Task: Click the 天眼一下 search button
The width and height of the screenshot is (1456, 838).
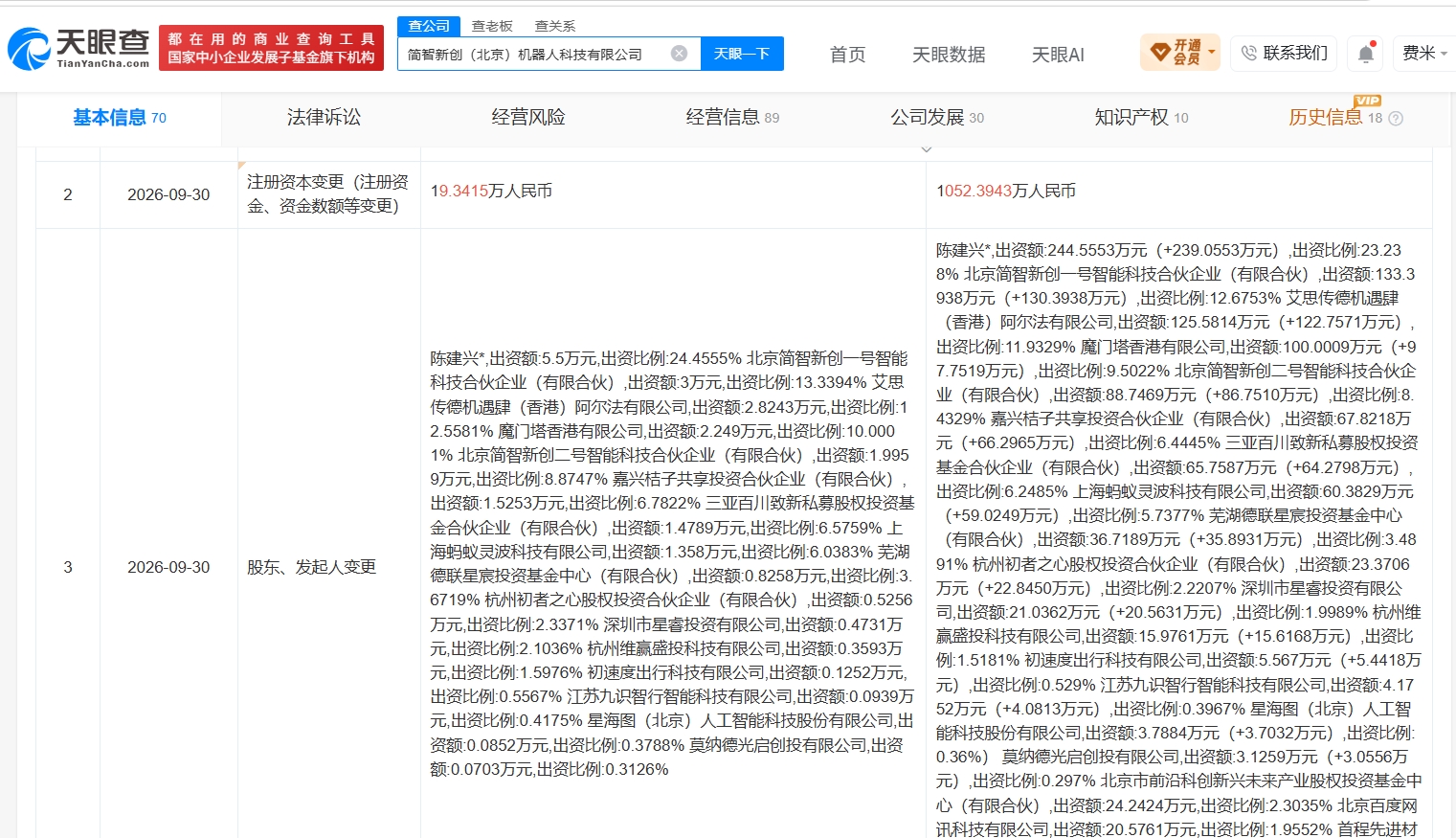Action: 742,54
